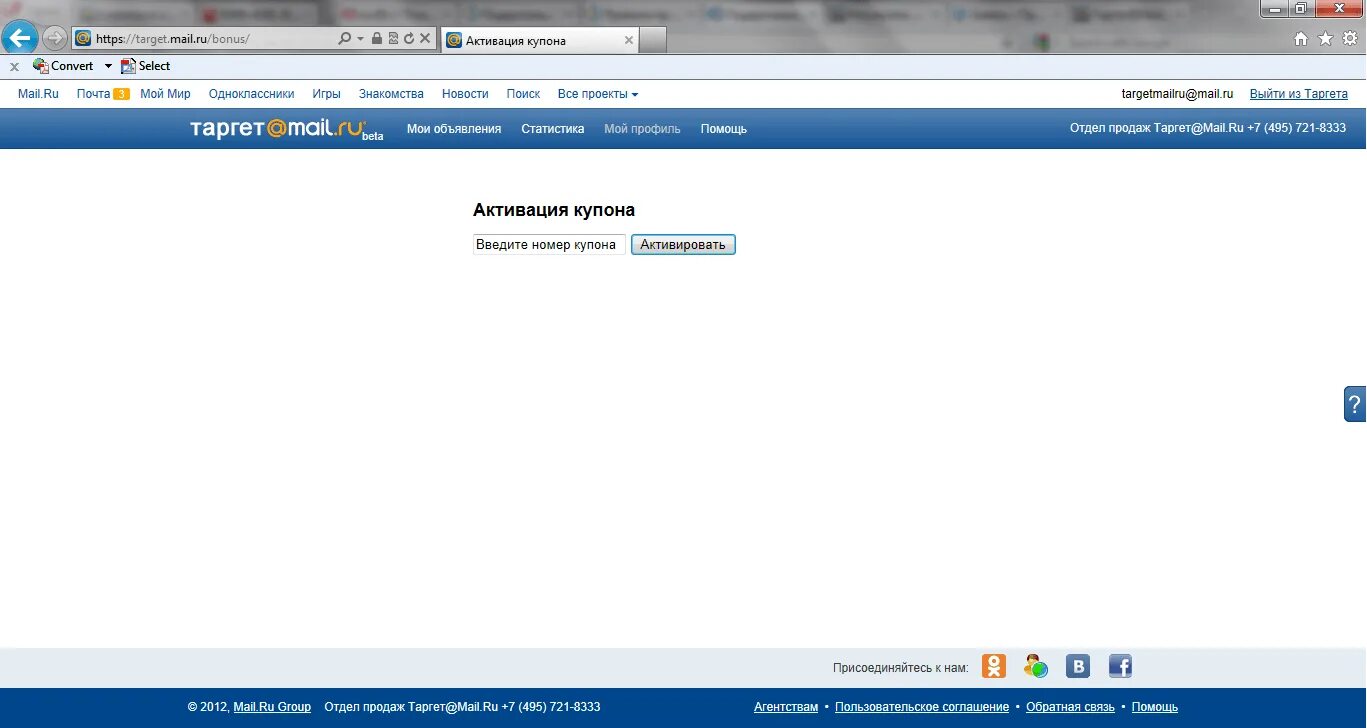The height and width of the screenshot is (728, 1367).
Task: Click the Select toolbar button
Action: tap(145, 66)
